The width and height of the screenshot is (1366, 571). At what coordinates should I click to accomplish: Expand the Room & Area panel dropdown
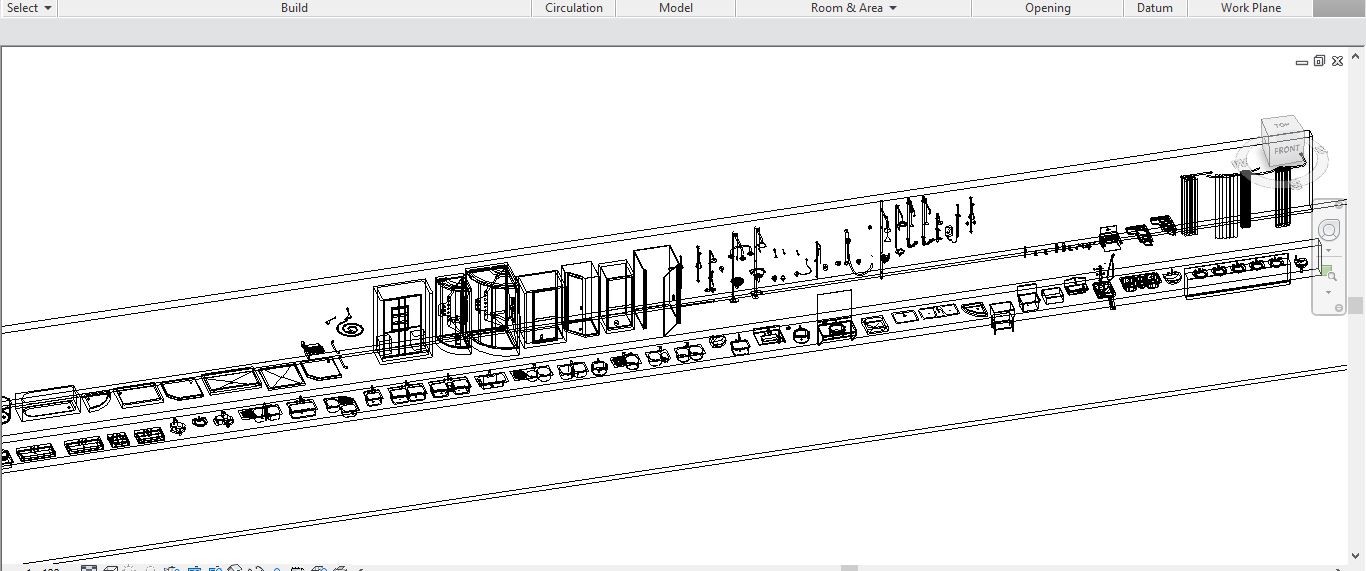click(892, 8)
